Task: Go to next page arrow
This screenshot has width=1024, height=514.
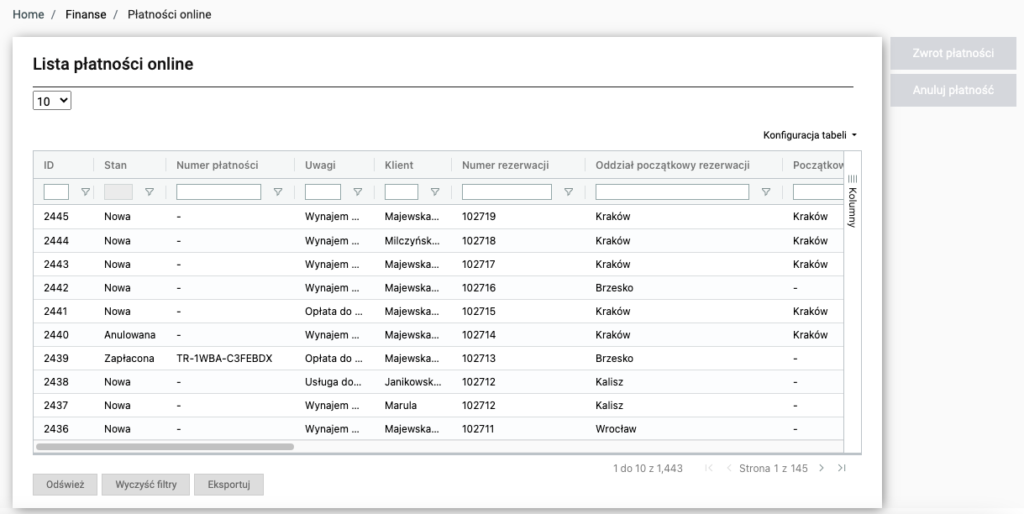Action: click(821, 468)
